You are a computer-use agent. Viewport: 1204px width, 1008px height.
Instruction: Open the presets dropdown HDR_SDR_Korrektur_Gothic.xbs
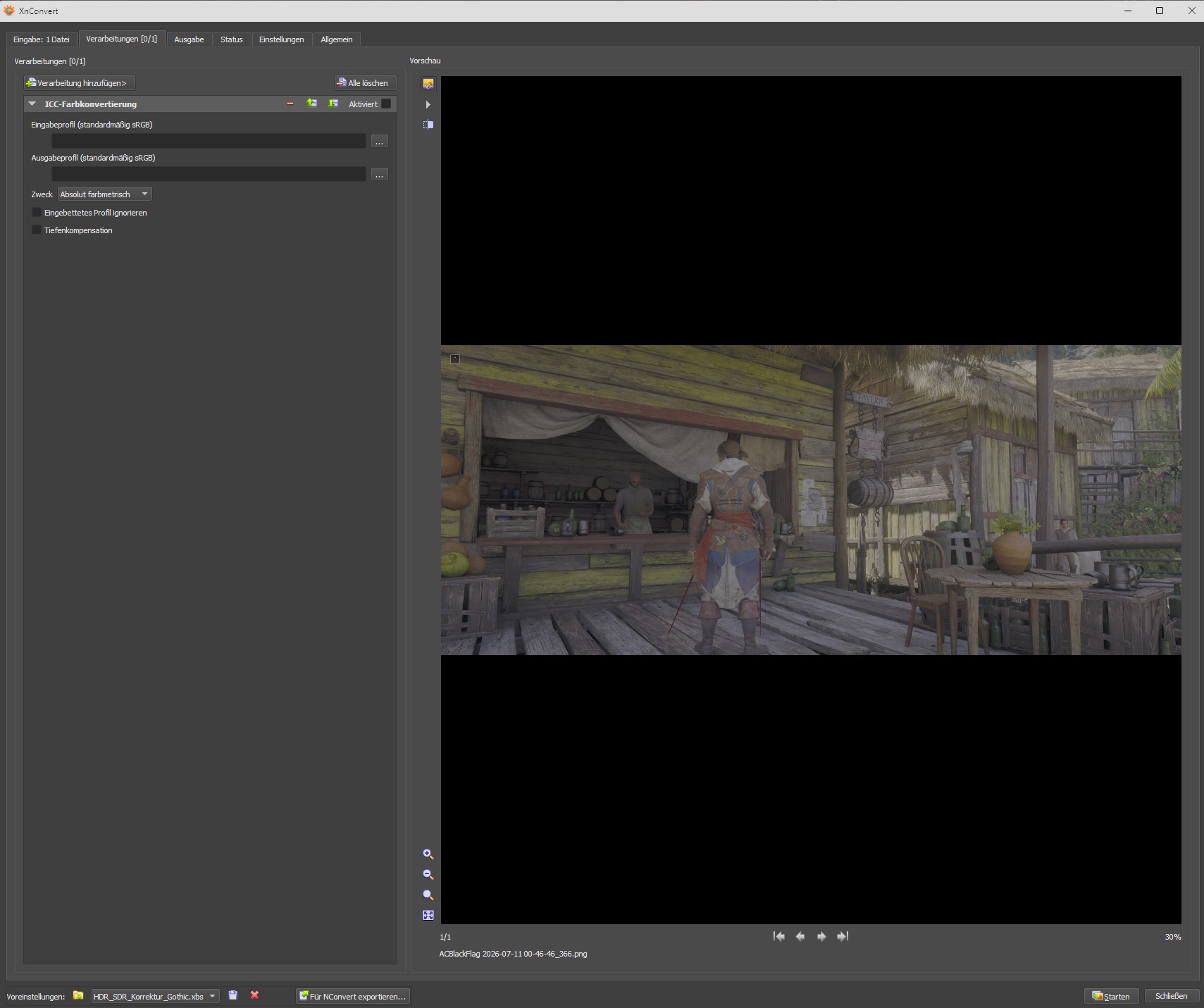155,996
